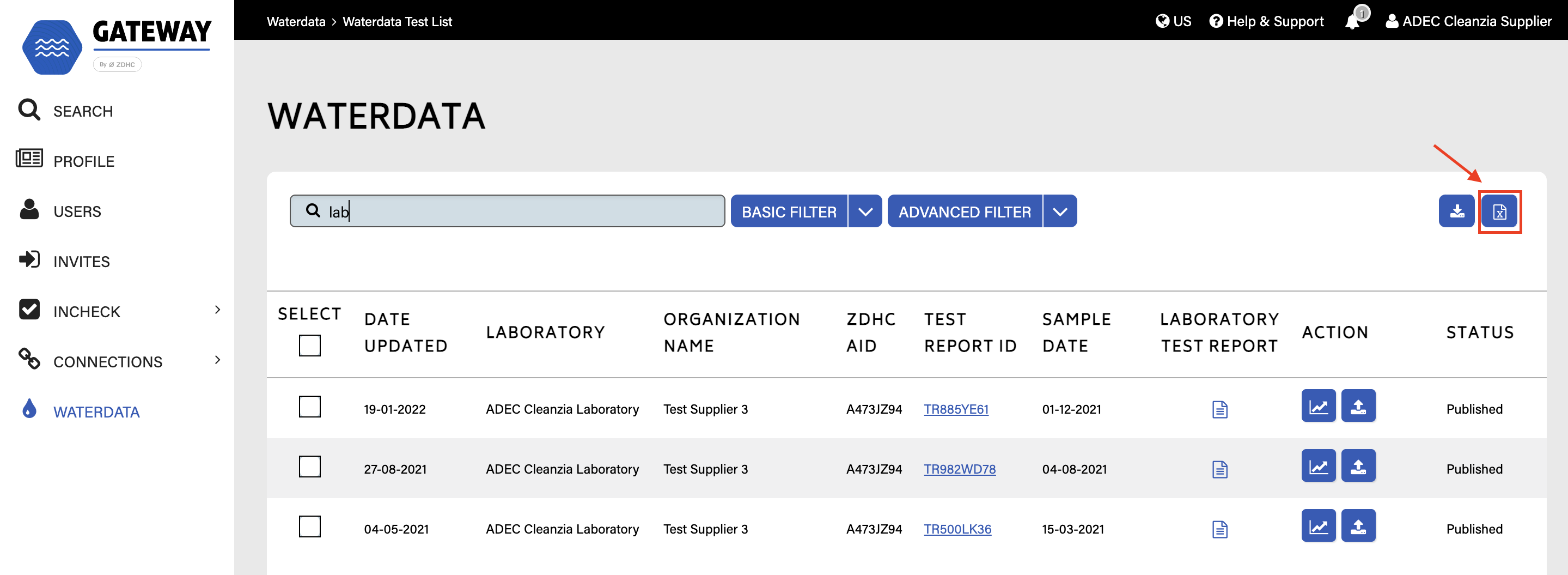Click the Waterdata droplet sidebar icon
Screen dimensions: 1568x575
pyautogui.click(x=29, y=409)
